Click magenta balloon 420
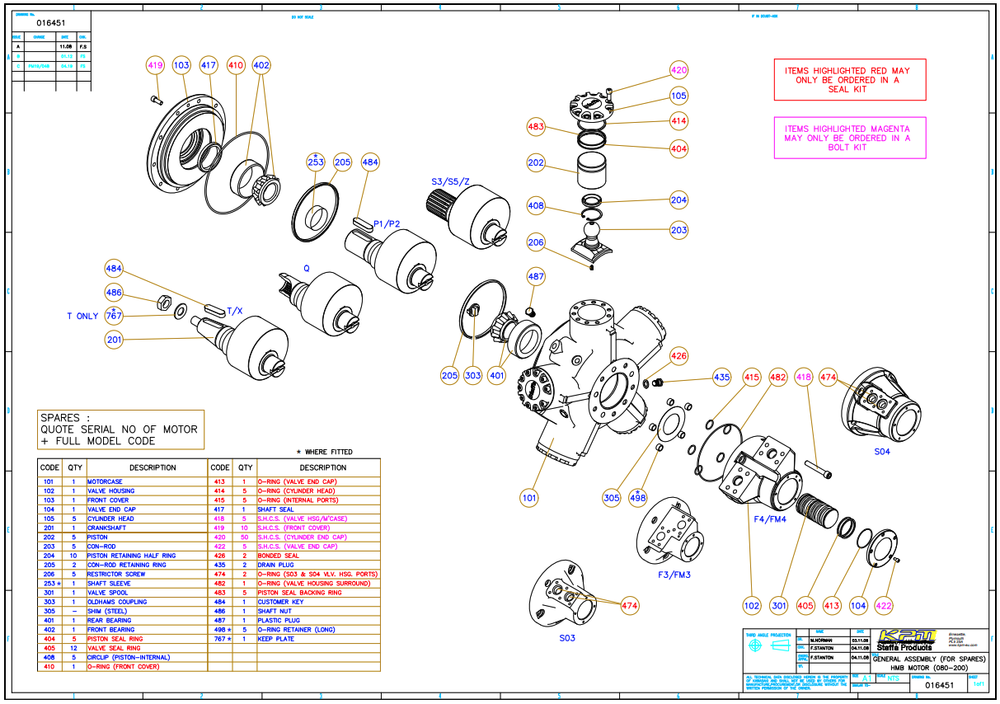The image size is (1000, 704). (x=679, y=70)
